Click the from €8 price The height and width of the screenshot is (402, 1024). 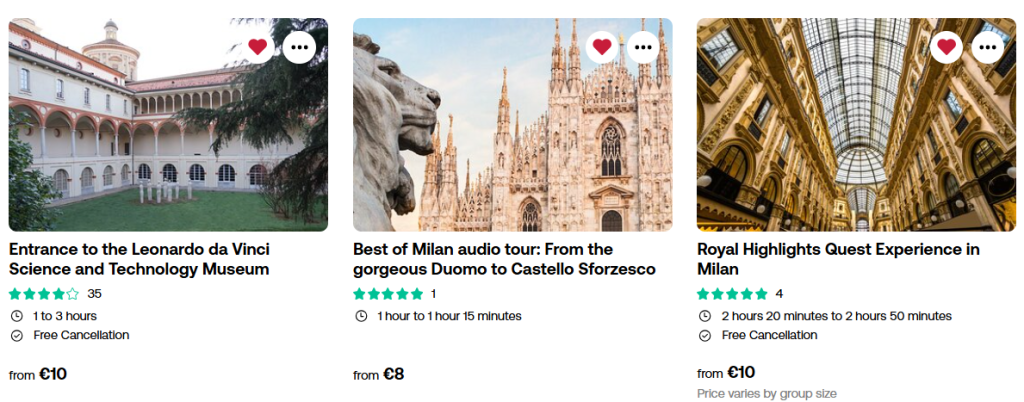(x=379, y=375)
